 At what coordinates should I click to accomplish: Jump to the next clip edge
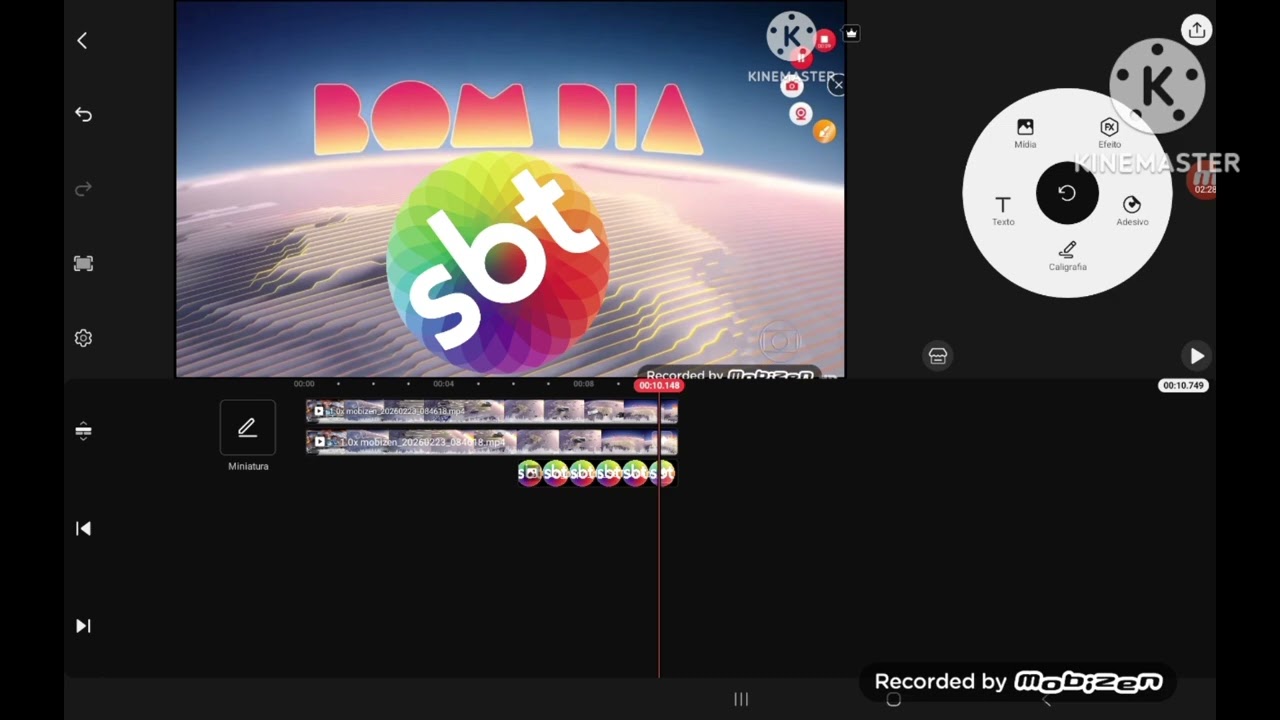(x=83, y=626)
